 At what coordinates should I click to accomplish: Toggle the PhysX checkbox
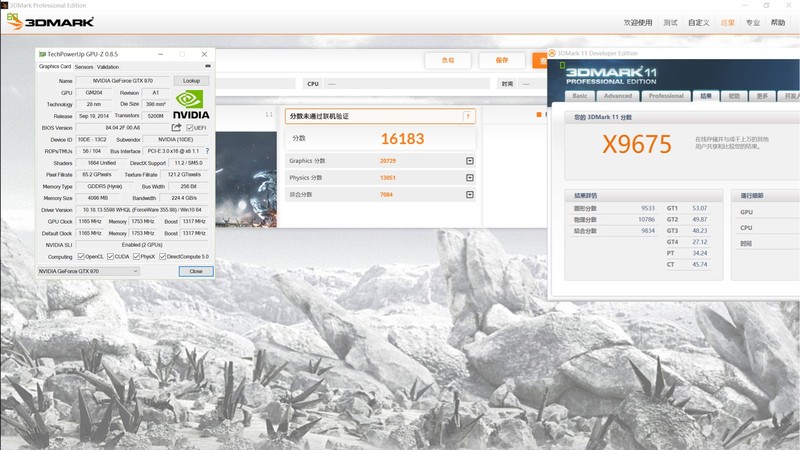tap(136, 257)
